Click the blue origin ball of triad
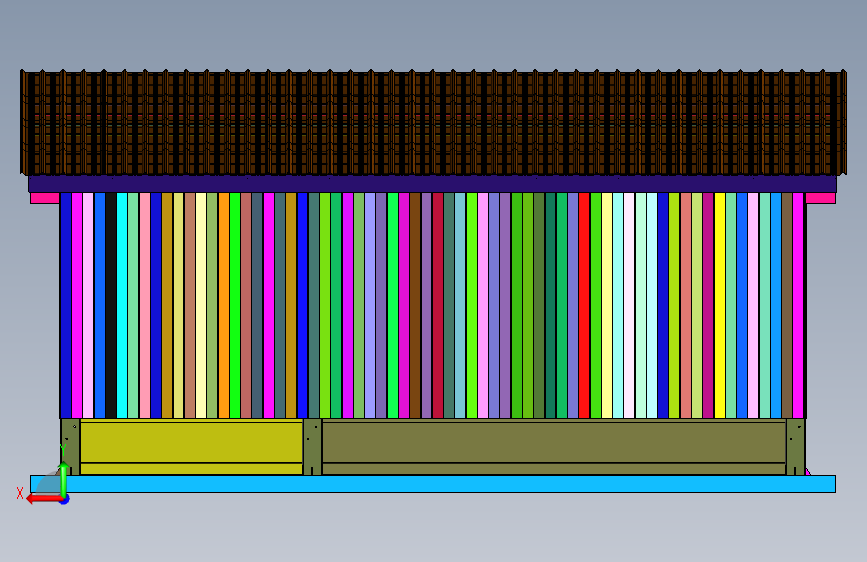 pyautogui.click(x=65, y=500)
